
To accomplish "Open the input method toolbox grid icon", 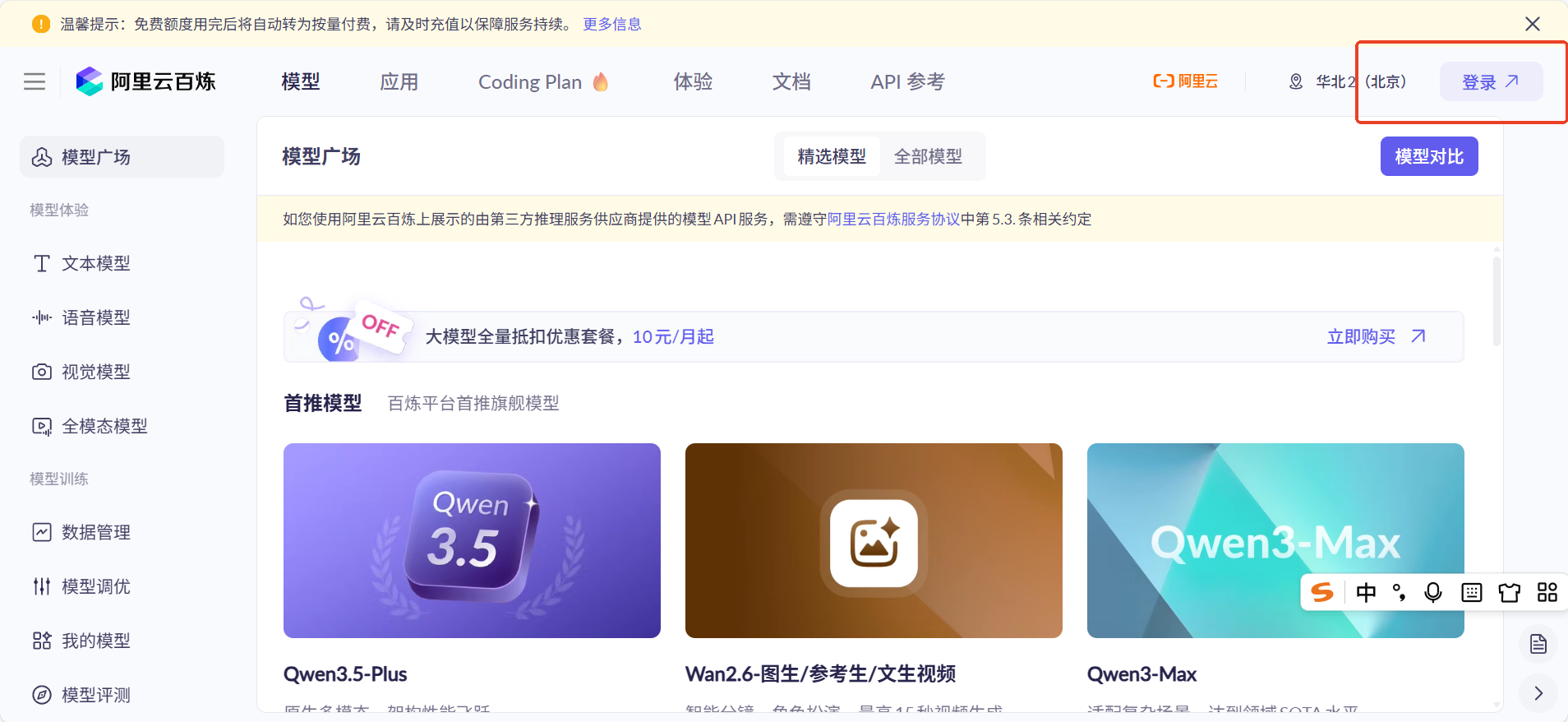I will point(1547,592).
